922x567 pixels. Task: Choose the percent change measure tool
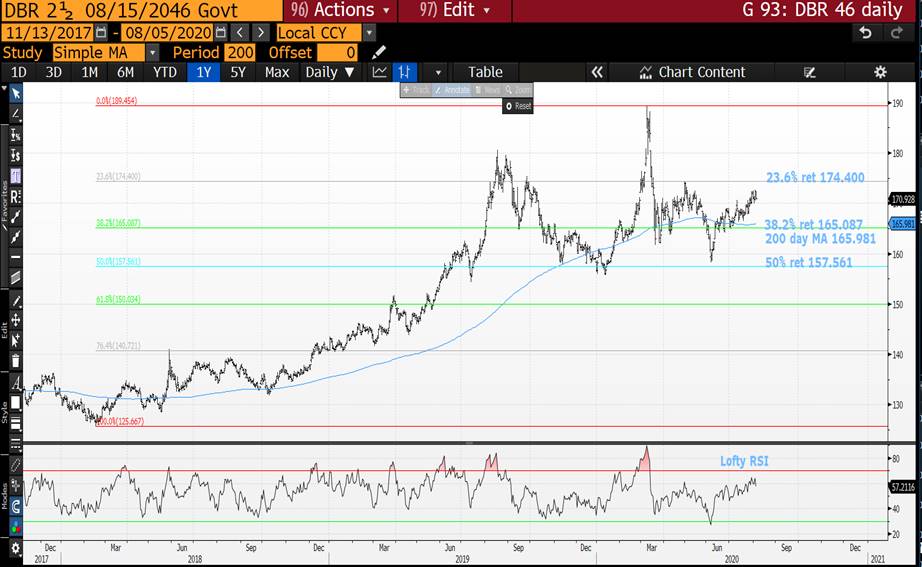tap(16, 135)
